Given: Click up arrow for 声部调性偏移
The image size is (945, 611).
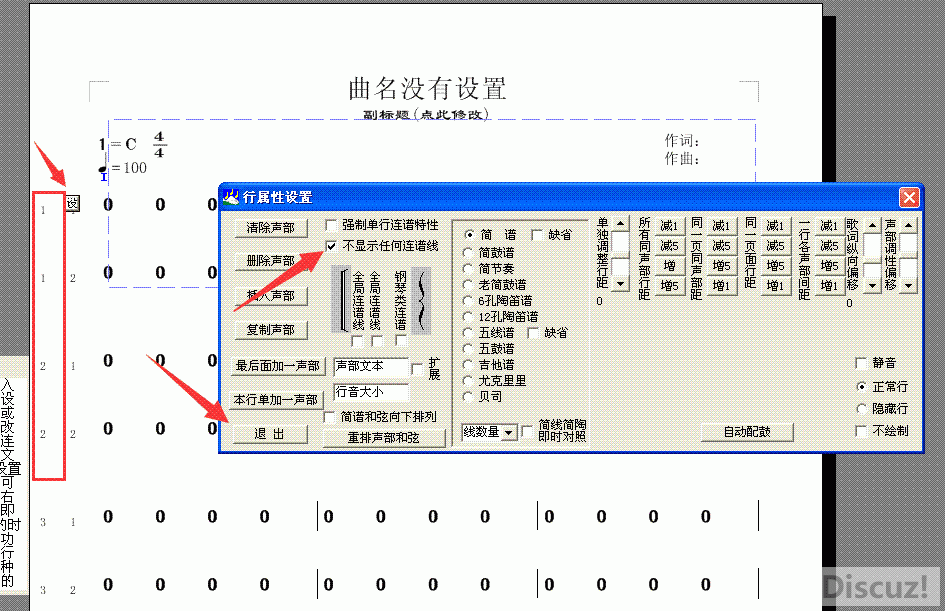Looking at the screenshot, I should coord(908,226).
